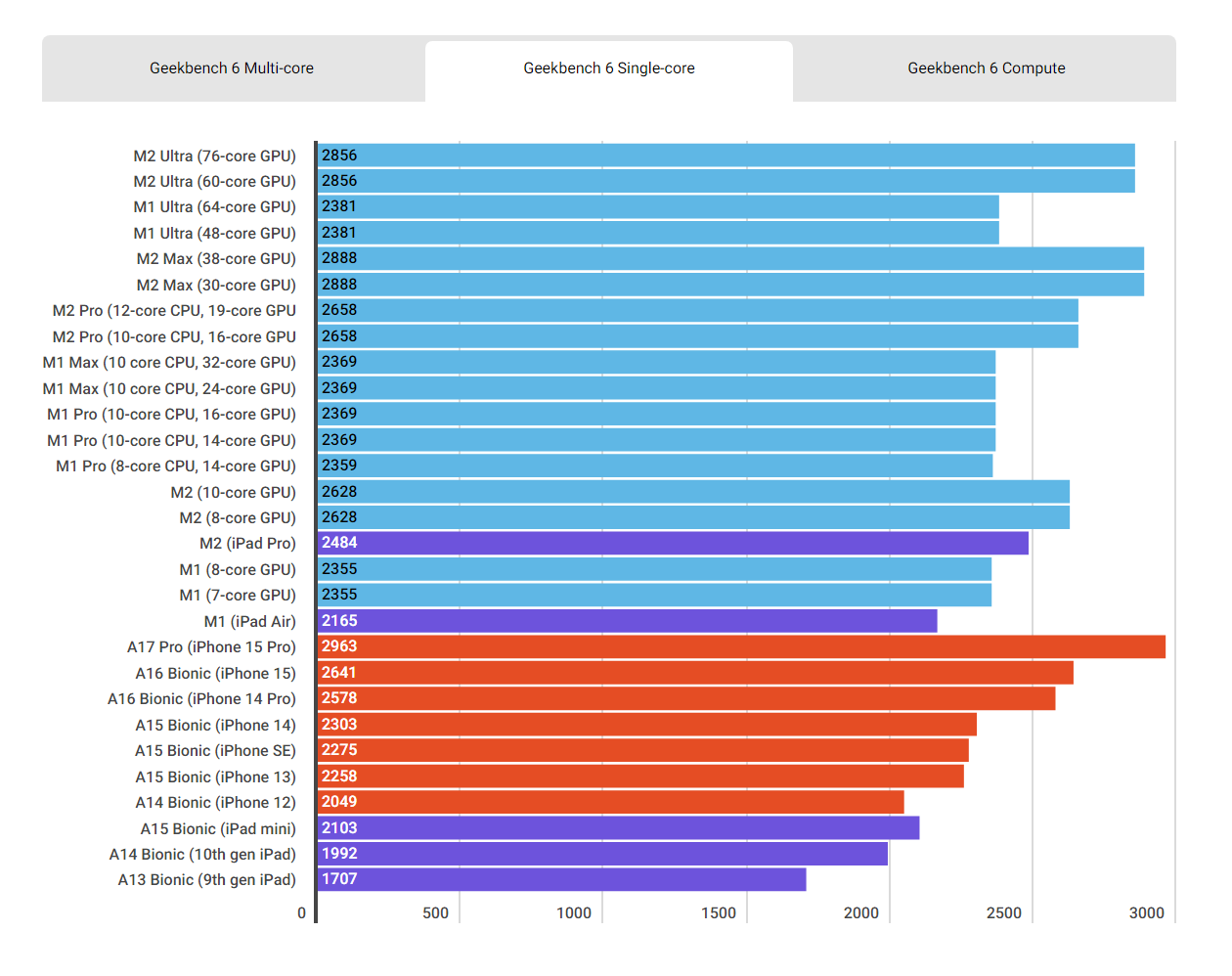Click the "1500" axis tick label
Screen dimensions: 1232x976
719,913
